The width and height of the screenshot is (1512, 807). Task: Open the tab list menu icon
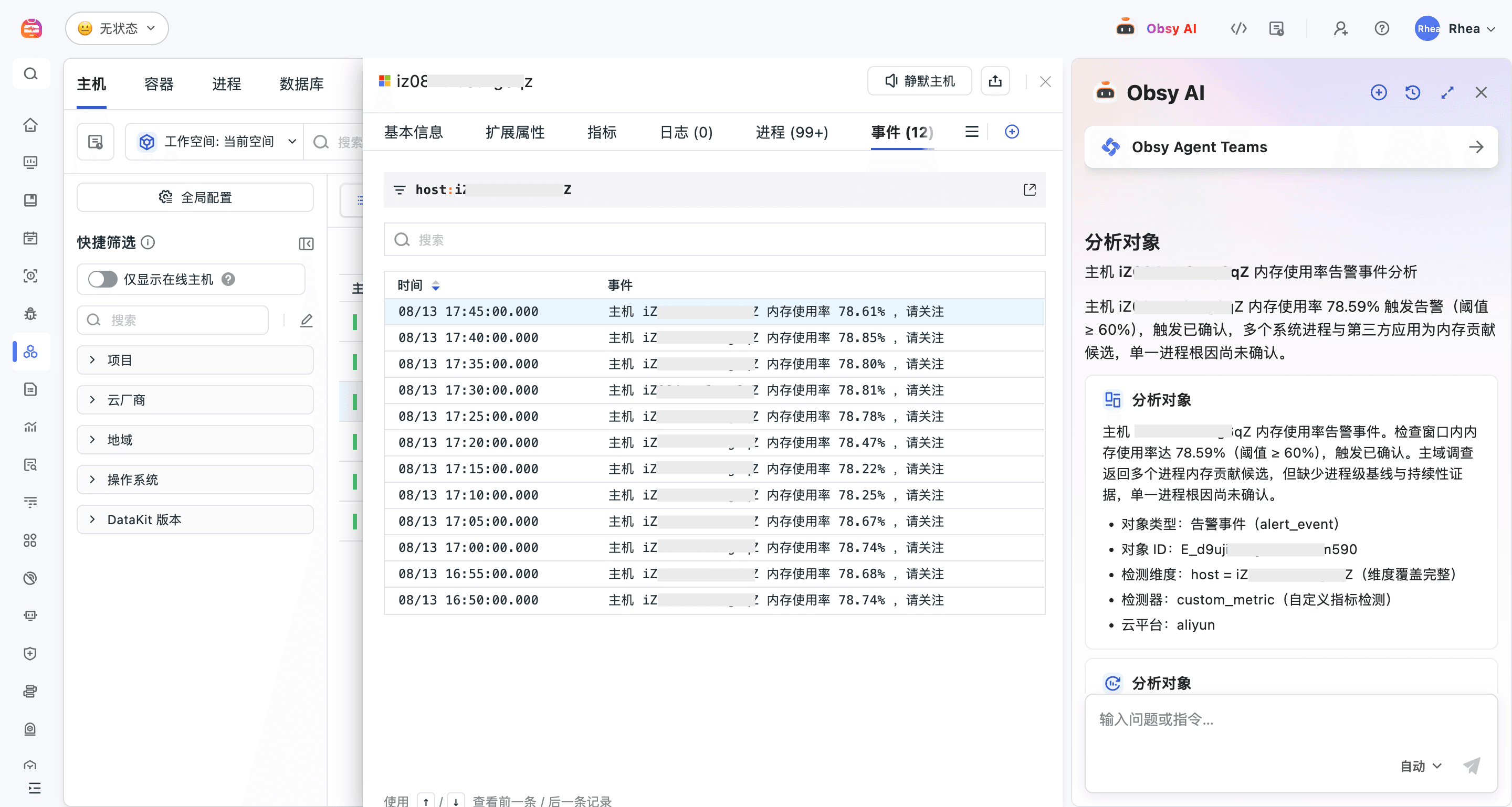coord(972,132)
